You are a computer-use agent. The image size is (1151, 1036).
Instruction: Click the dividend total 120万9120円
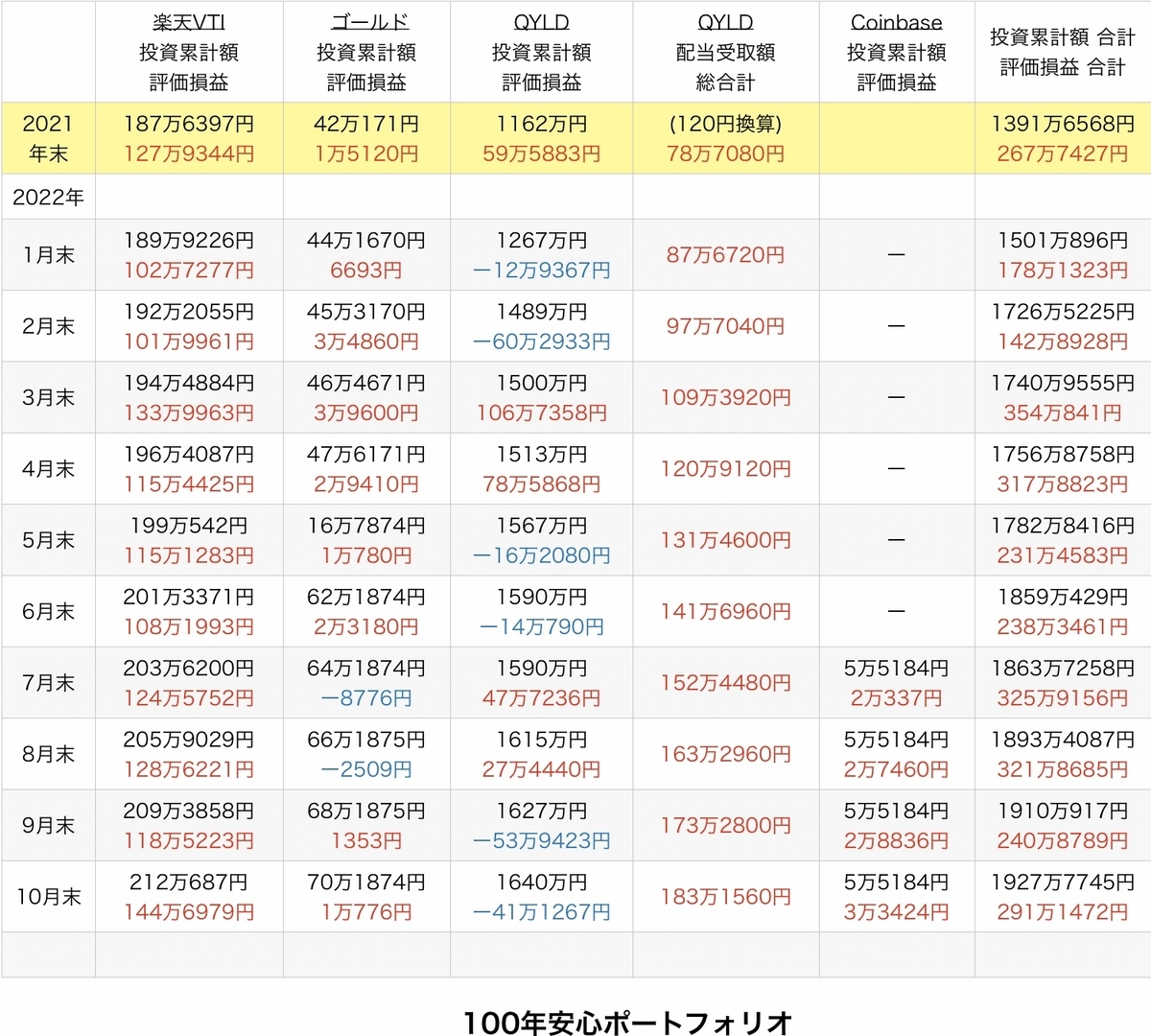(x=726, y=469)
